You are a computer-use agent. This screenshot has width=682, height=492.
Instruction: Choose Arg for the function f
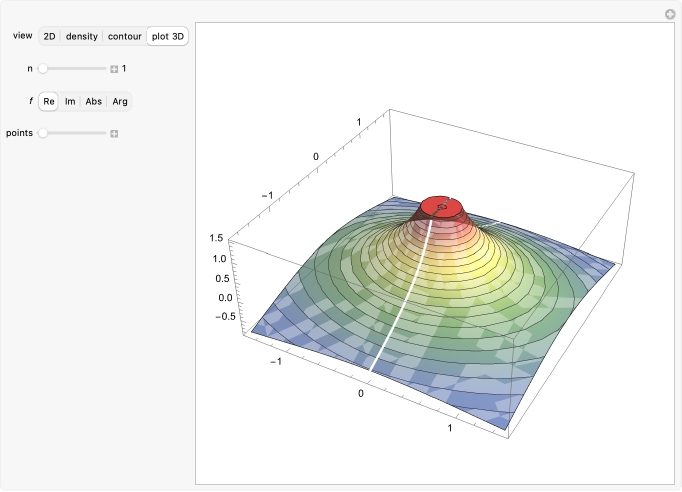[x=120, y=101]
